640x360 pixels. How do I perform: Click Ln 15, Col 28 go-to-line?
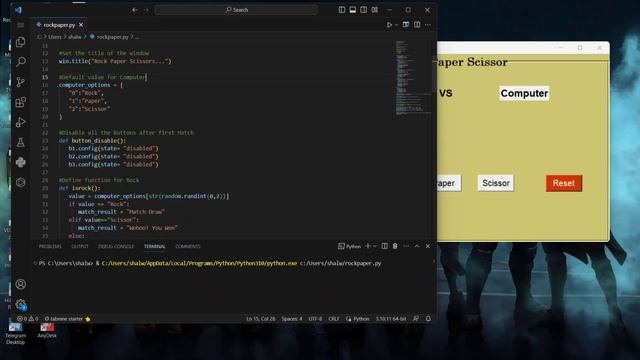pyautogui.click(x=260, y=319)
